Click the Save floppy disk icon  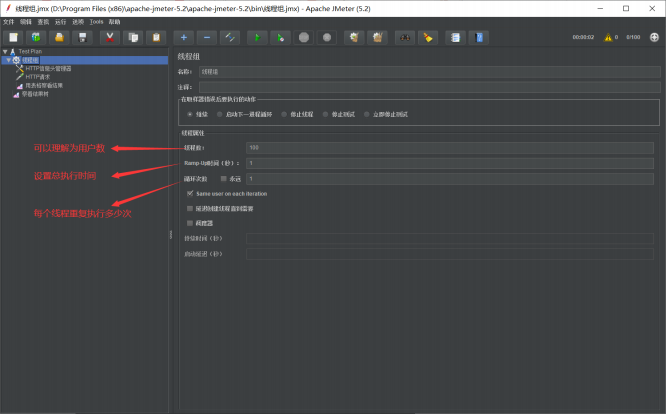tap(83, 37)
